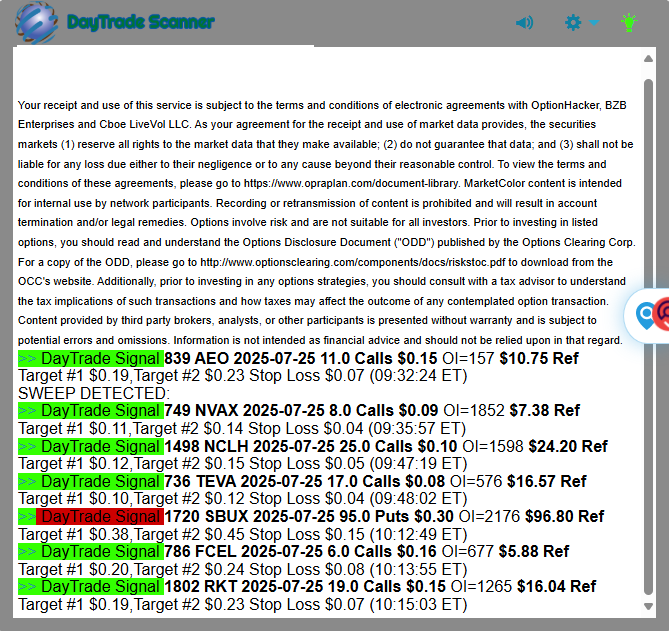Expand the settings dropdown arrow
This screenshot has height=631, width=669.
point(593,22)
